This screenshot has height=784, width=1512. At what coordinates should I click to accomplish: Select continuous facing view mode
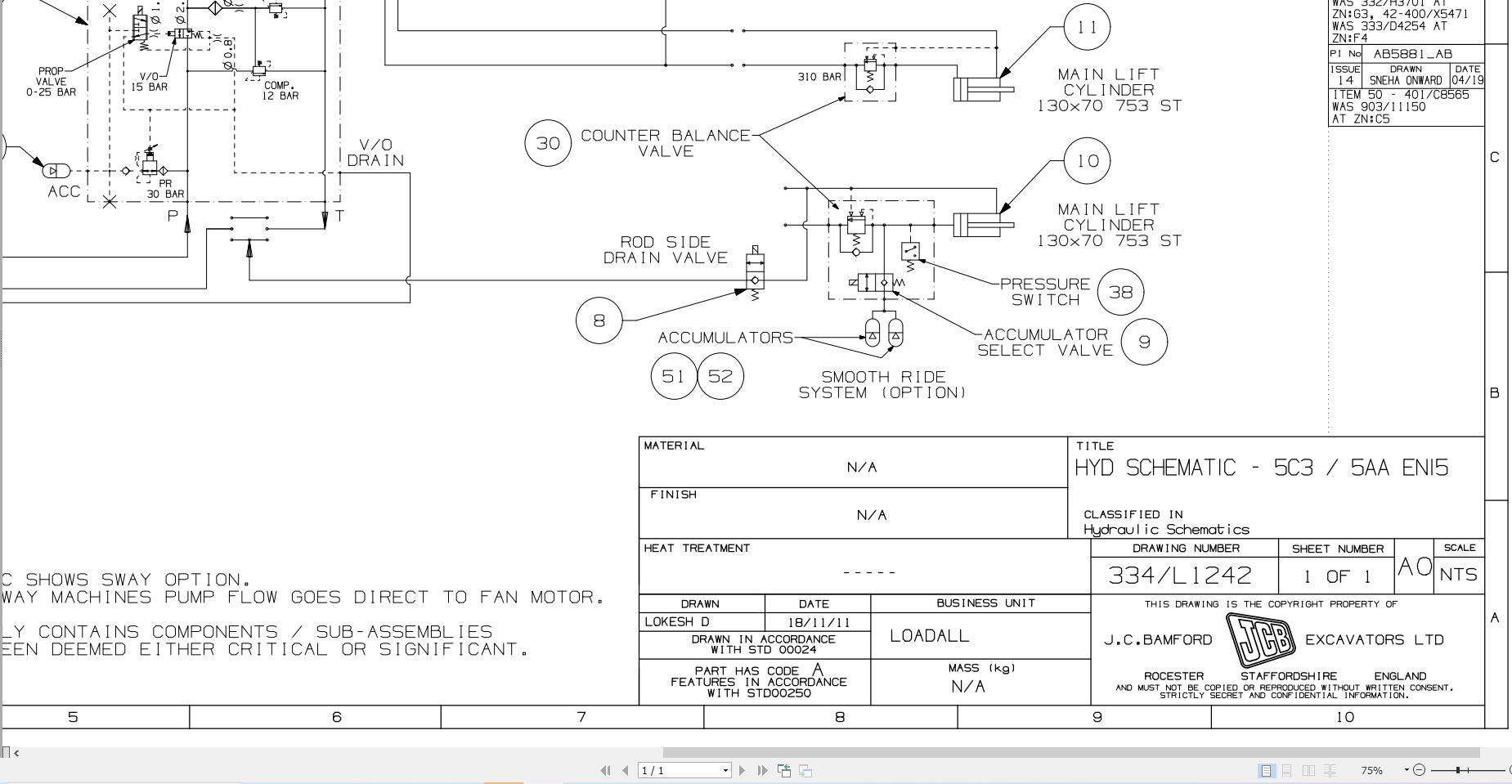(x=1330, y=770)
